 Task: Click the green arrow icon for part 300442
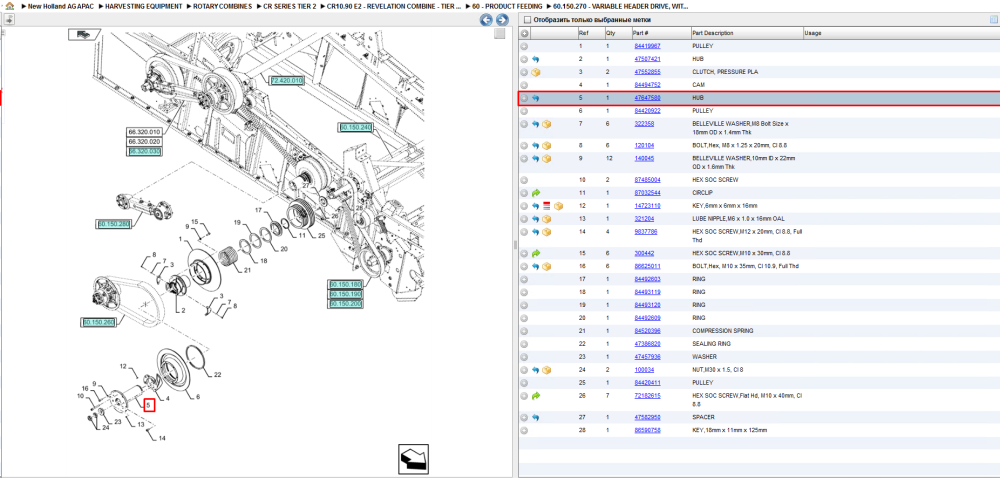click(536, 253)
